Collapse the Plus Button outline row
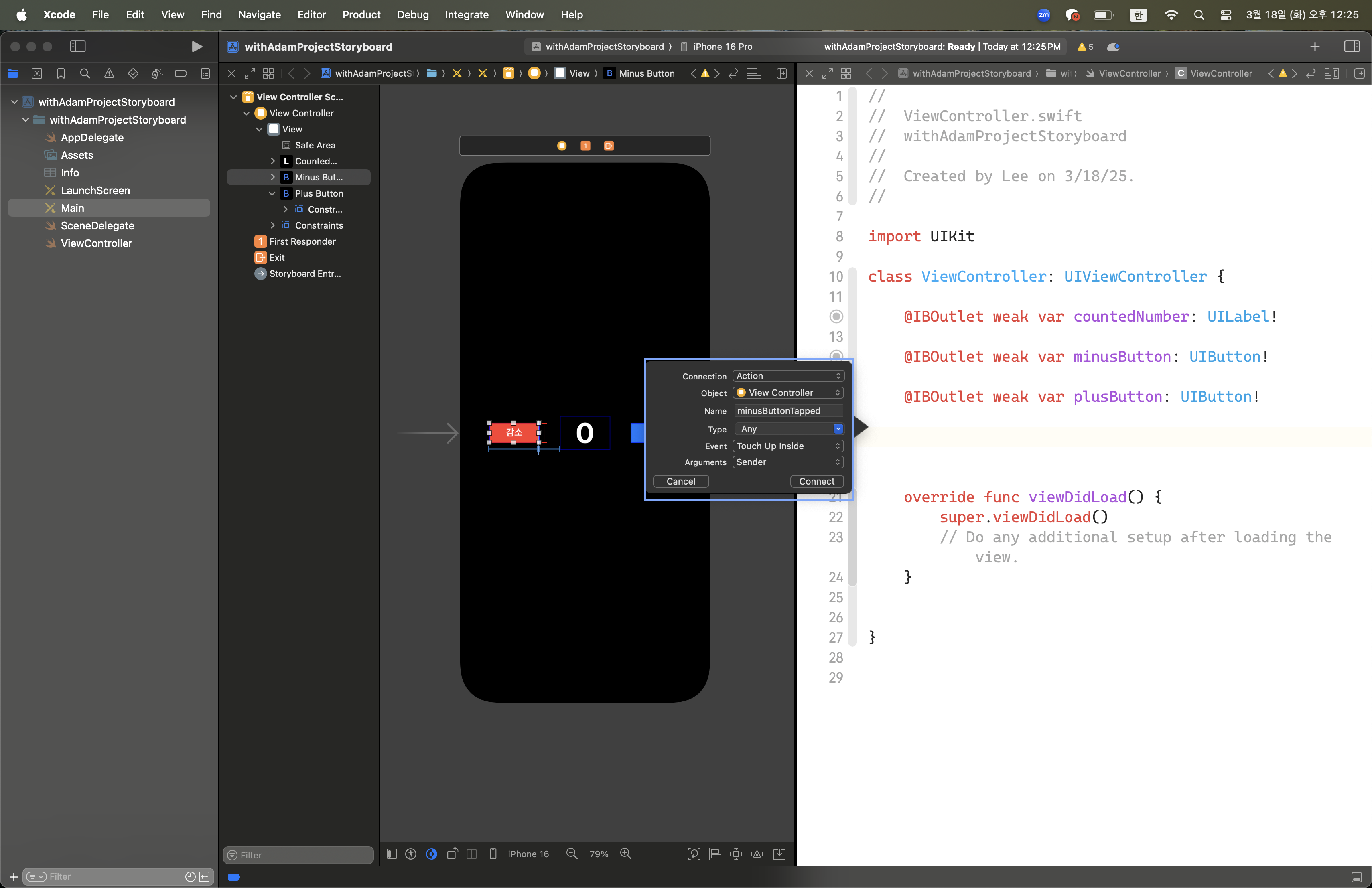 272,193
